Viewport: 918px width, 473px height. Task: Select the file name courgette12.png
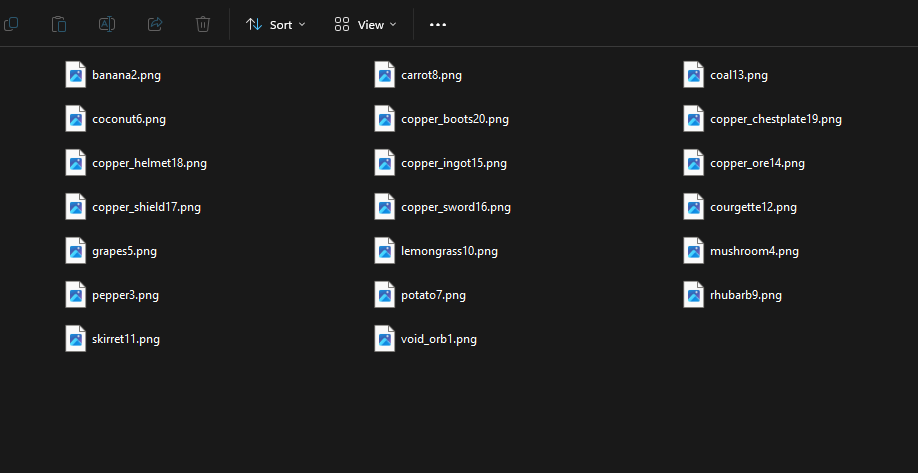pyautogui.click(x=753, y=207)
